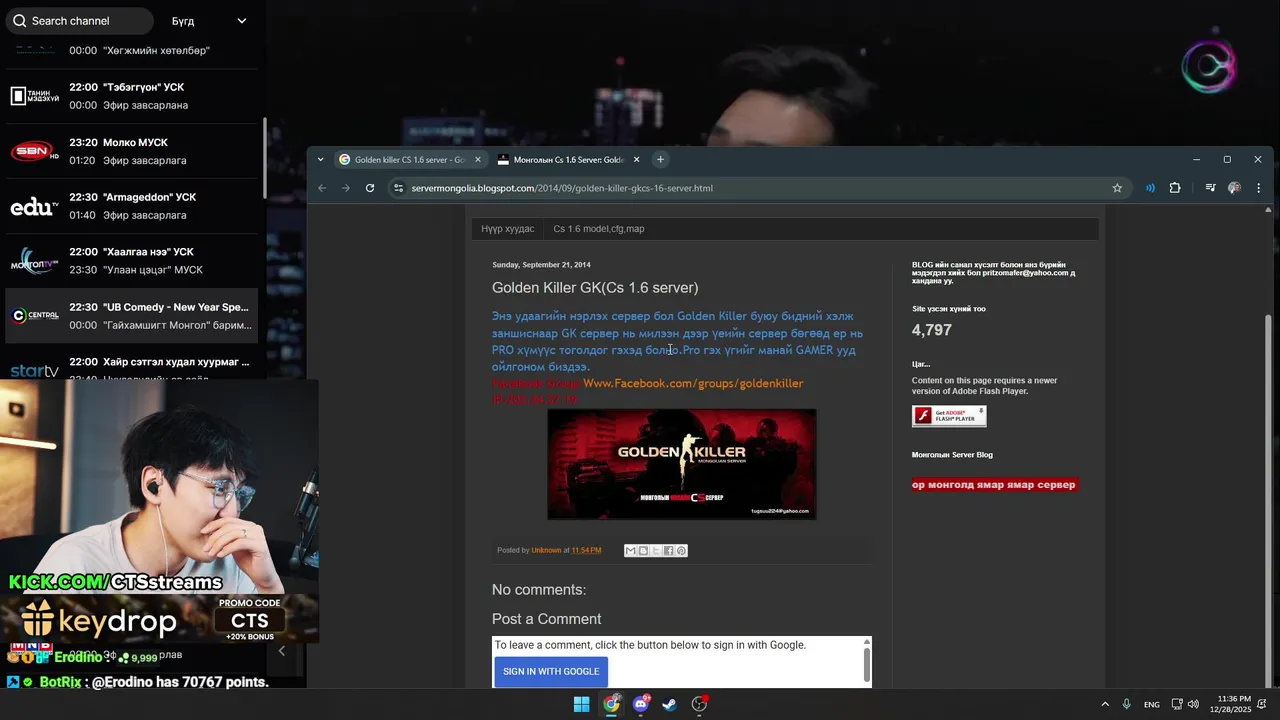Open Нүүр хуудас page tab
Viewport: 1280px width, 720px height.
coord(507,229)
